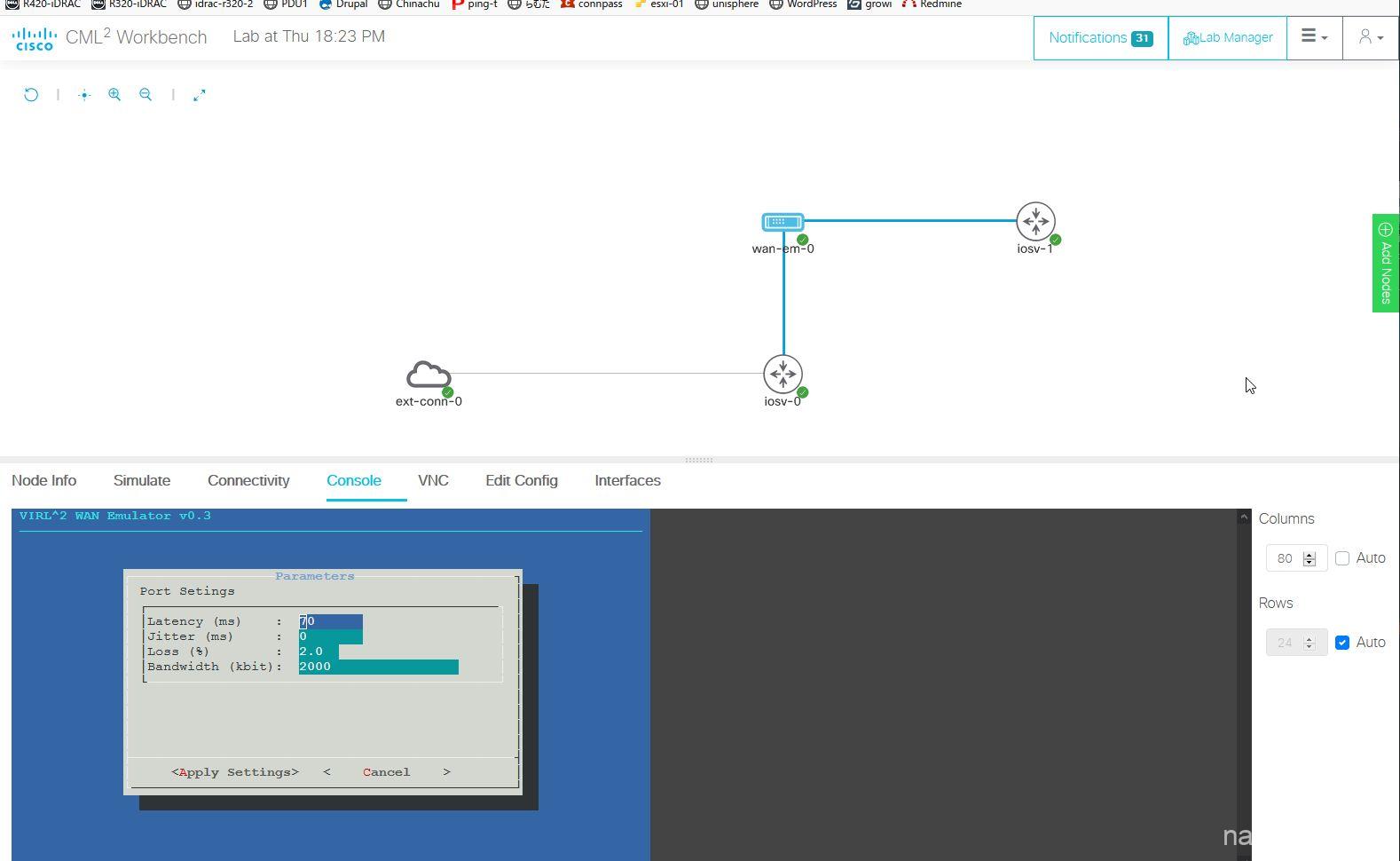The height and width of the screenshot is (861, 1400).
Task: Click the center topology crosshair icon
Action: tap(84, 95)
